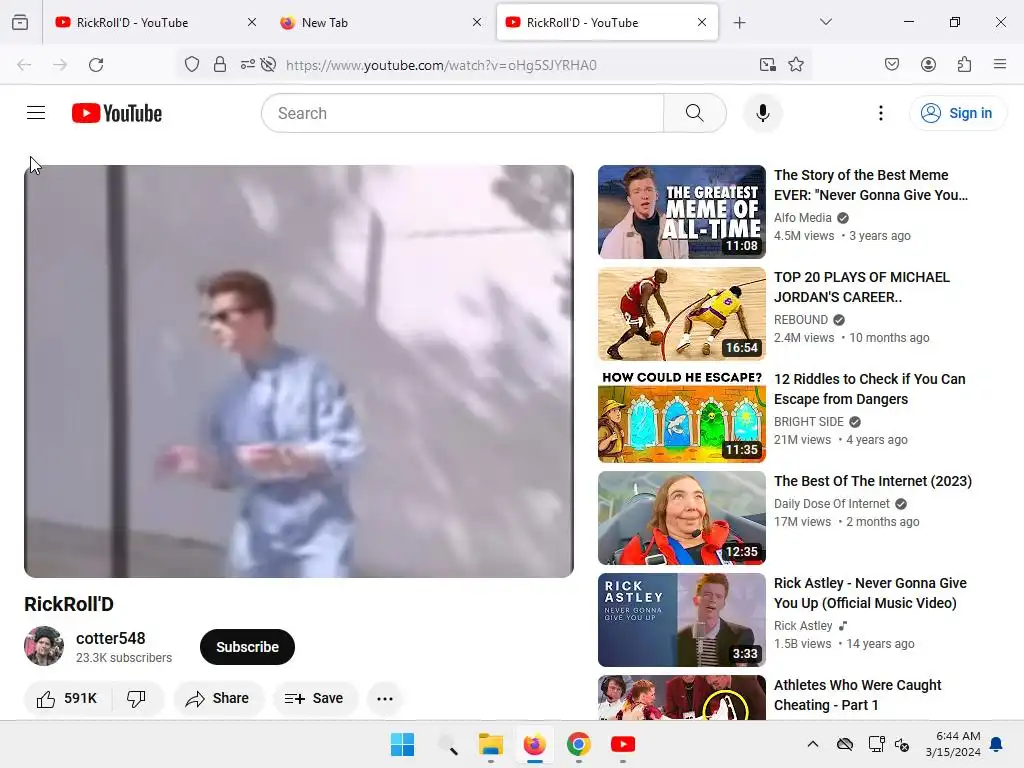Open cotter548 channel avatar
This screenshot has height=768, width=1024.
click(44, 647)
